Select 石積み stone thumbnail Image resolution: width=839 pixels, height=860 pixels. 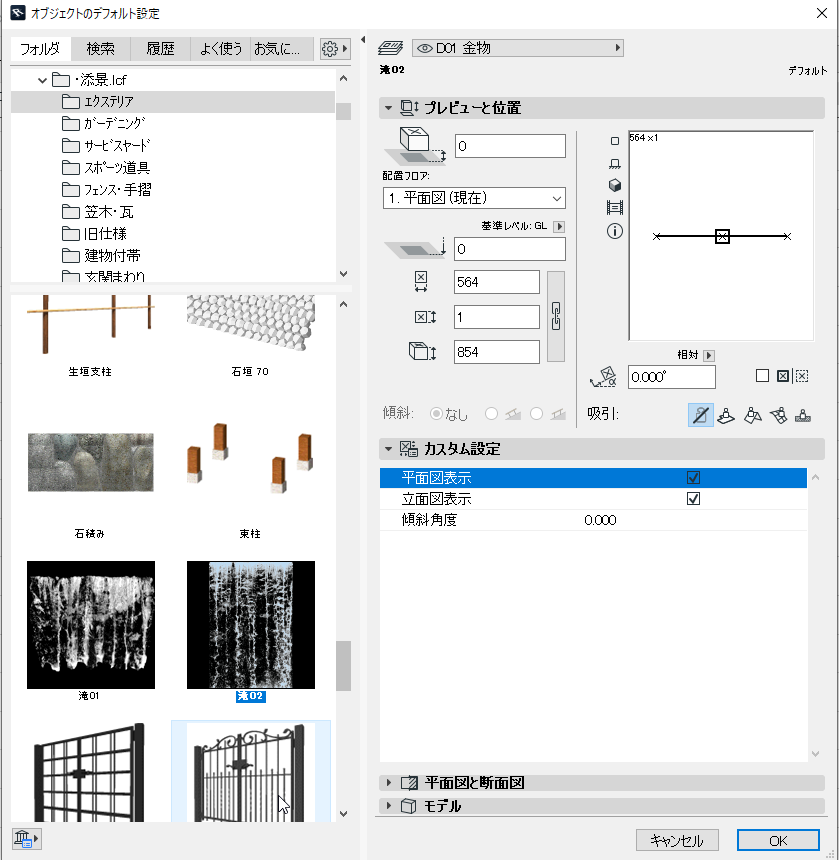90,462
